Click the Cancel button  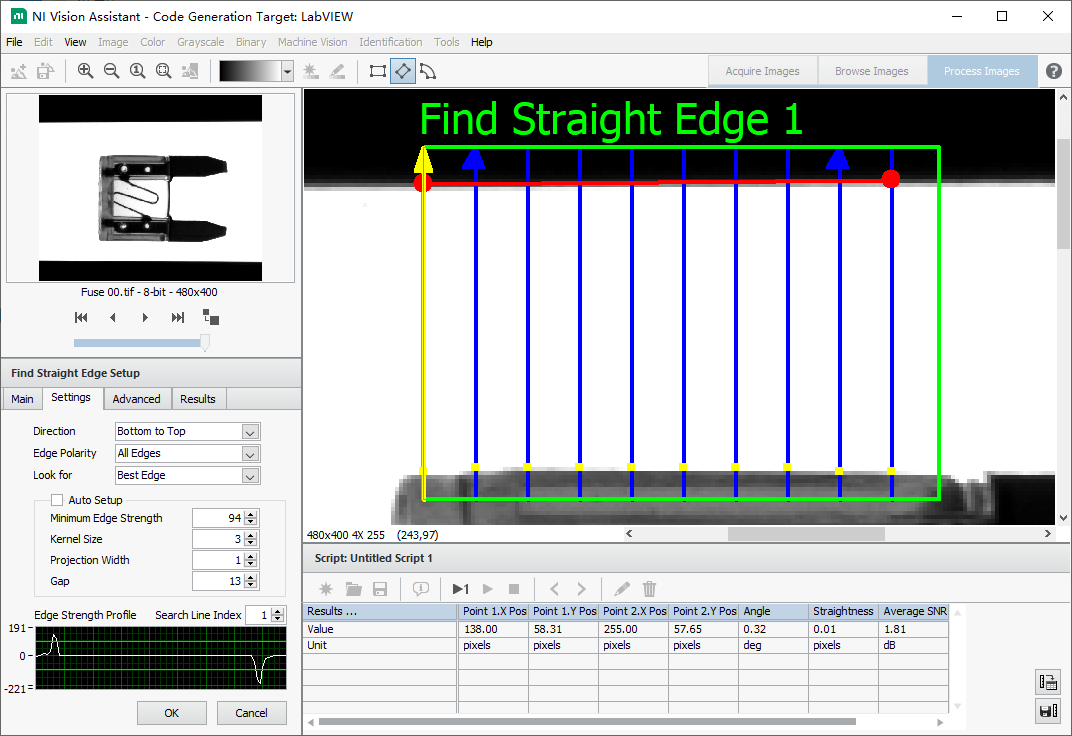(x=252, y=713)
